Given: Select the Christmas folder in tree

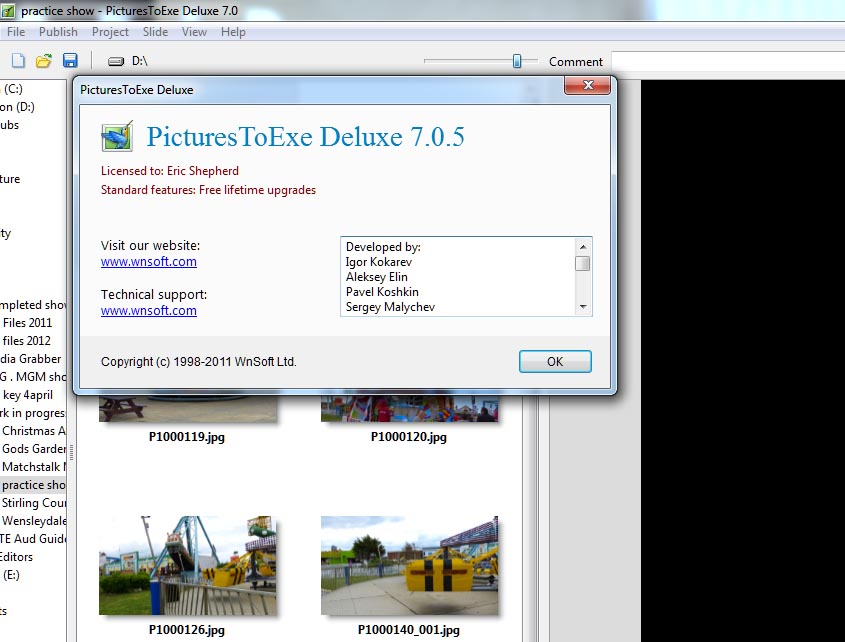Looking at the screenshot, I should pyautogui.click(x=34, y=431).
